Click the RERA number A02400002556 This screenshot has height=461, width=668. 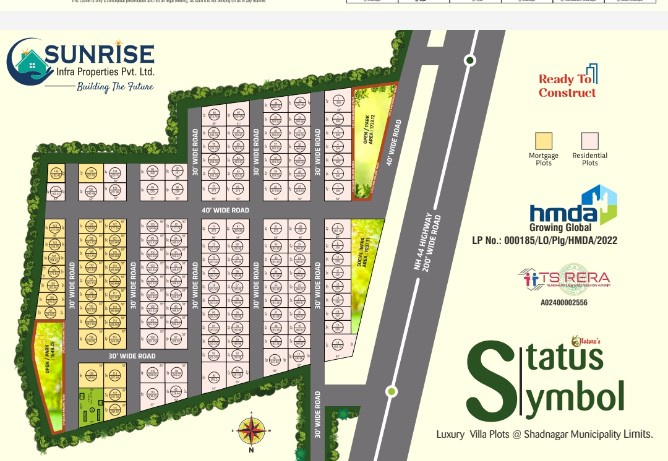click(564, 302)
